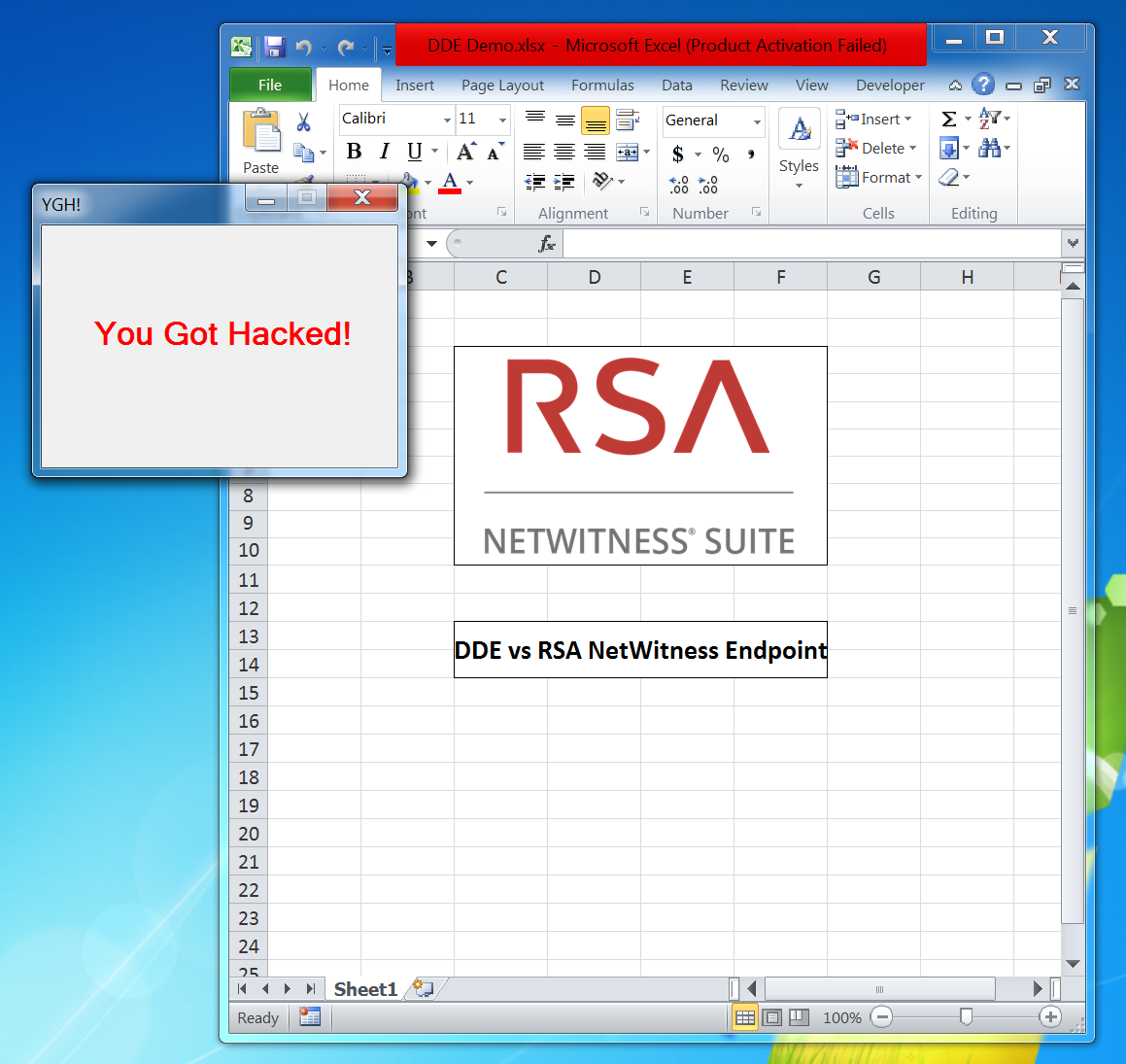Click the Save icon in quick access toolbar
Viewport: 1126px width, 1064px height.
274,48
